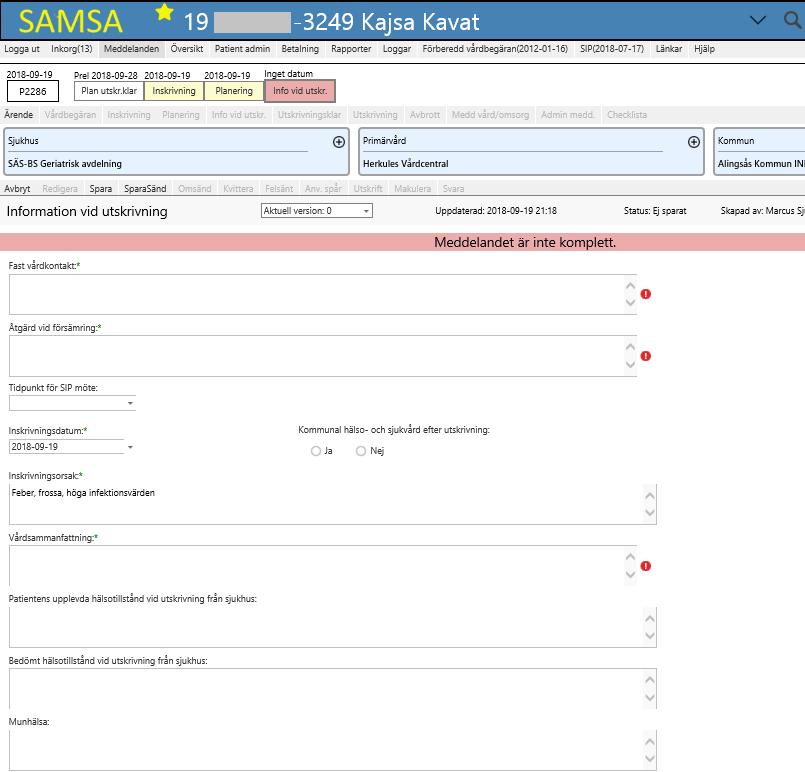Open SIP(2018-07-17) menu item
Image resolution: width=805 pixels, height=772 pixels.
tap(612, 49)
